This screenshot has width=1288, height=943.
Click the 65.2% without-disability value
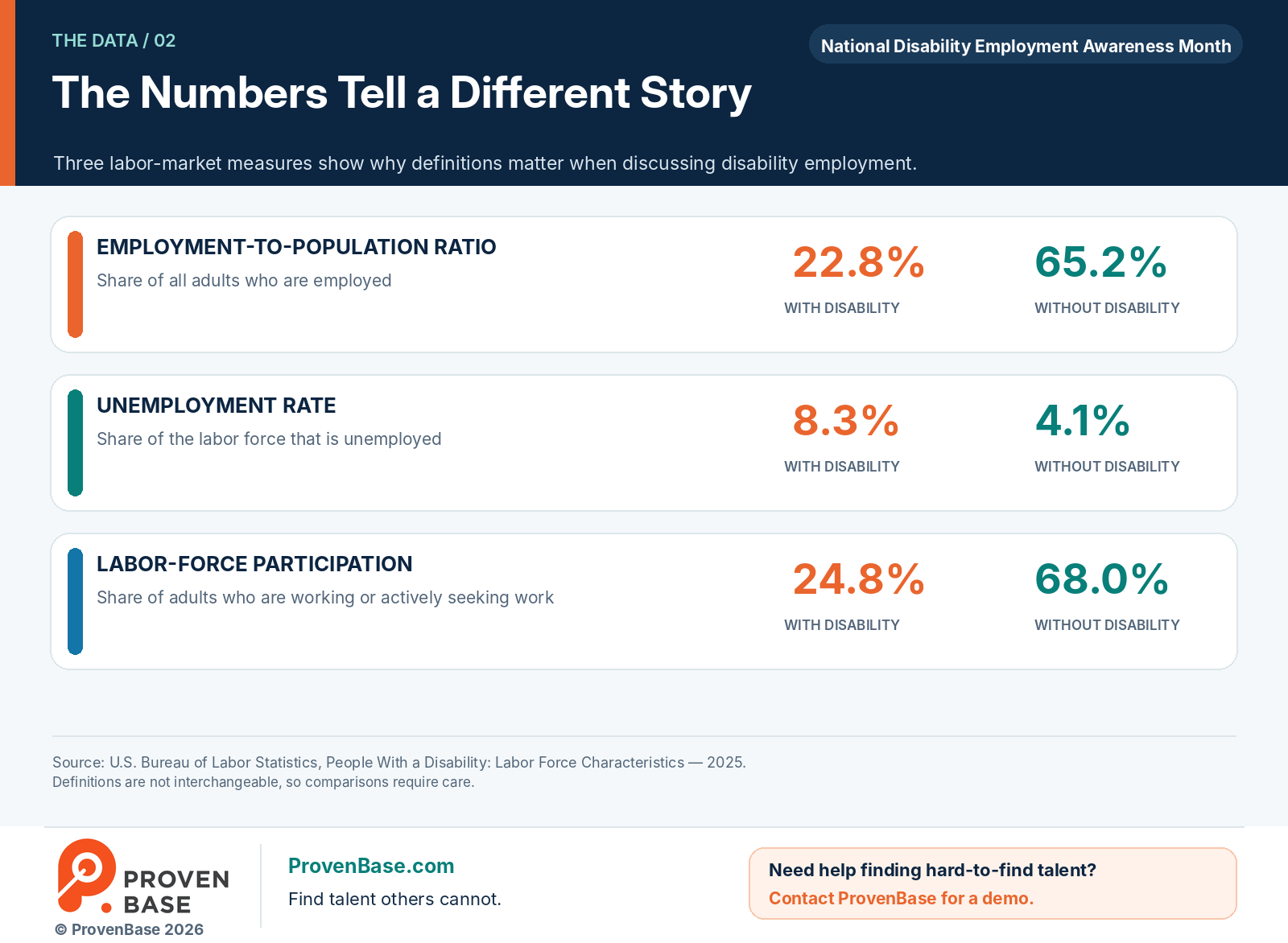tap(1100, 262)
